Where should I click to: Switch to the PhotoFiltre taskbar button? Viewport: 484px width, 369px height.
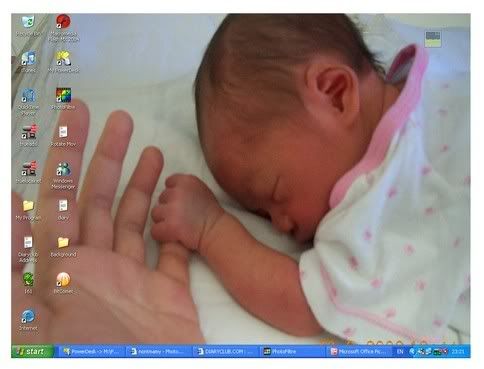[292, 352]
